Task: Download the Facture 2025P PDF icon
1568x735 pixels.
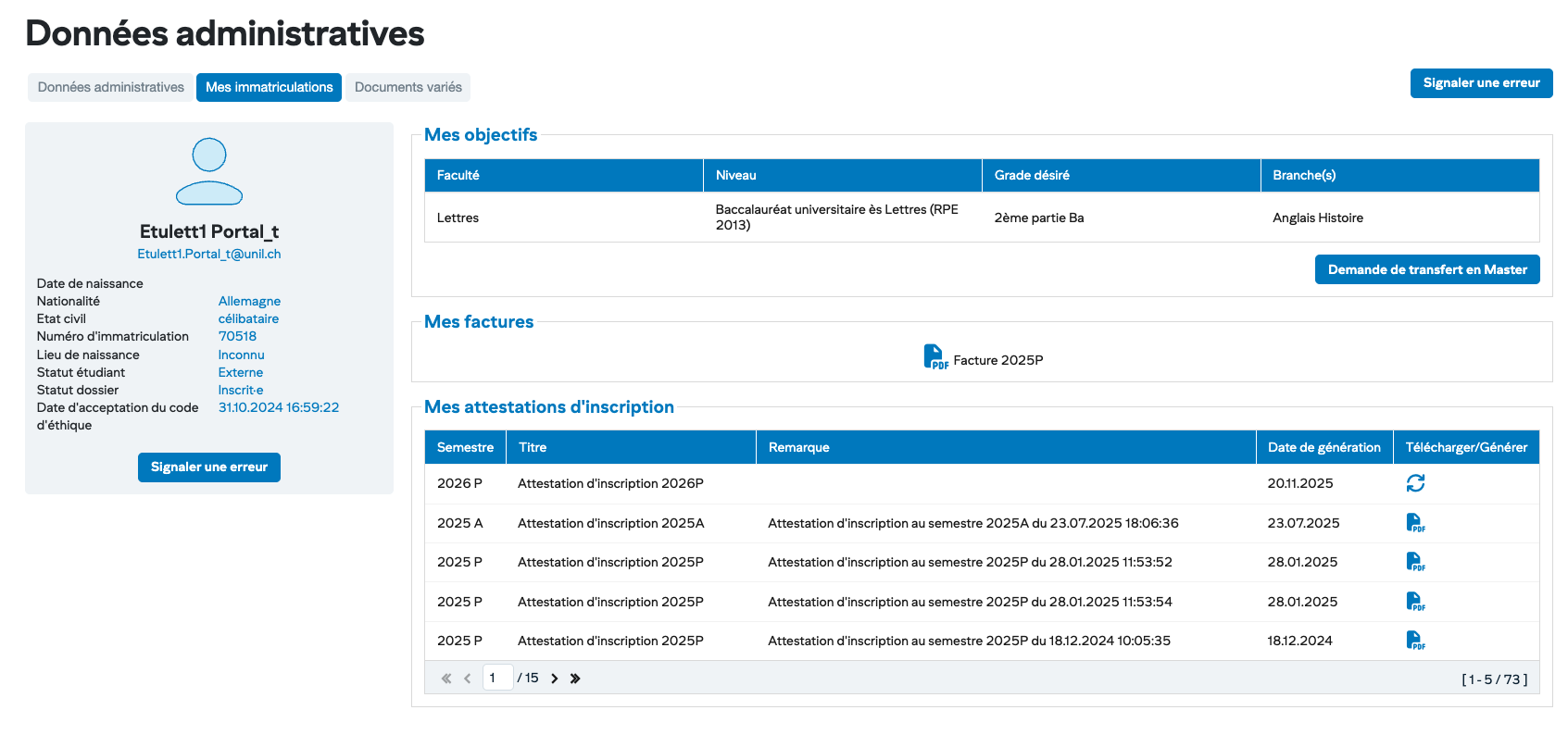Action: [935, 357]
